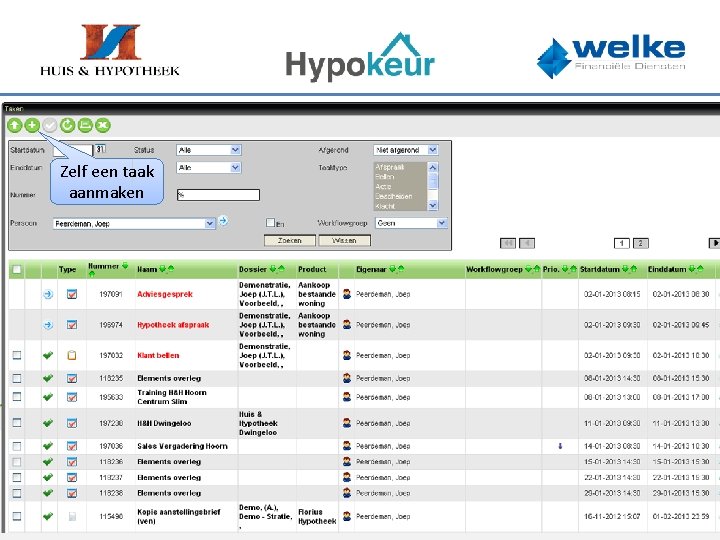Sort Prio. column ascending with up arrow

click(573, 269)
